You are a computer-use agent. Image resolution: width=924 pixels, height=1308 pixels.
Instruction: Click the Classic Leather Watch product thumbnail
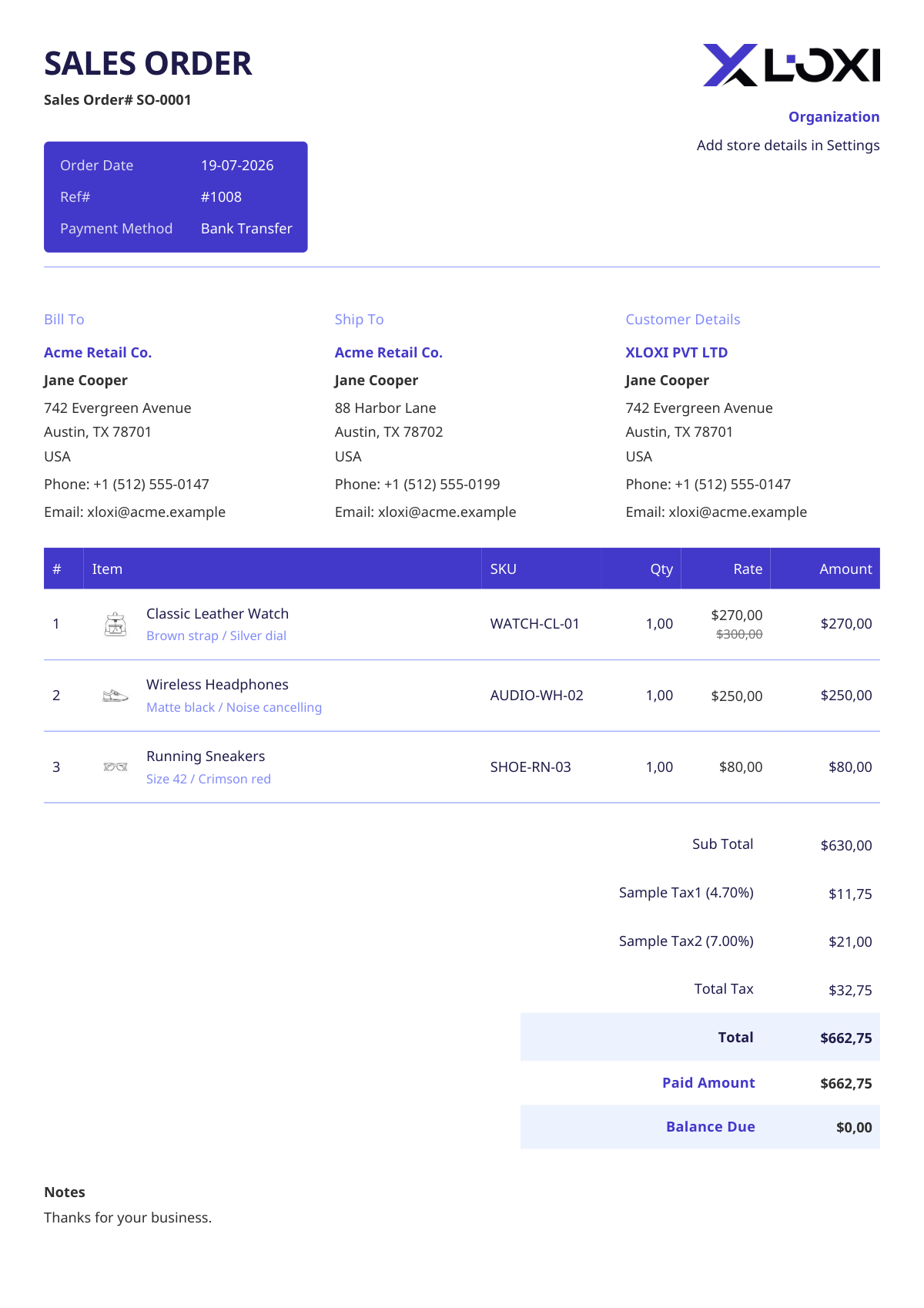(115, 624)
